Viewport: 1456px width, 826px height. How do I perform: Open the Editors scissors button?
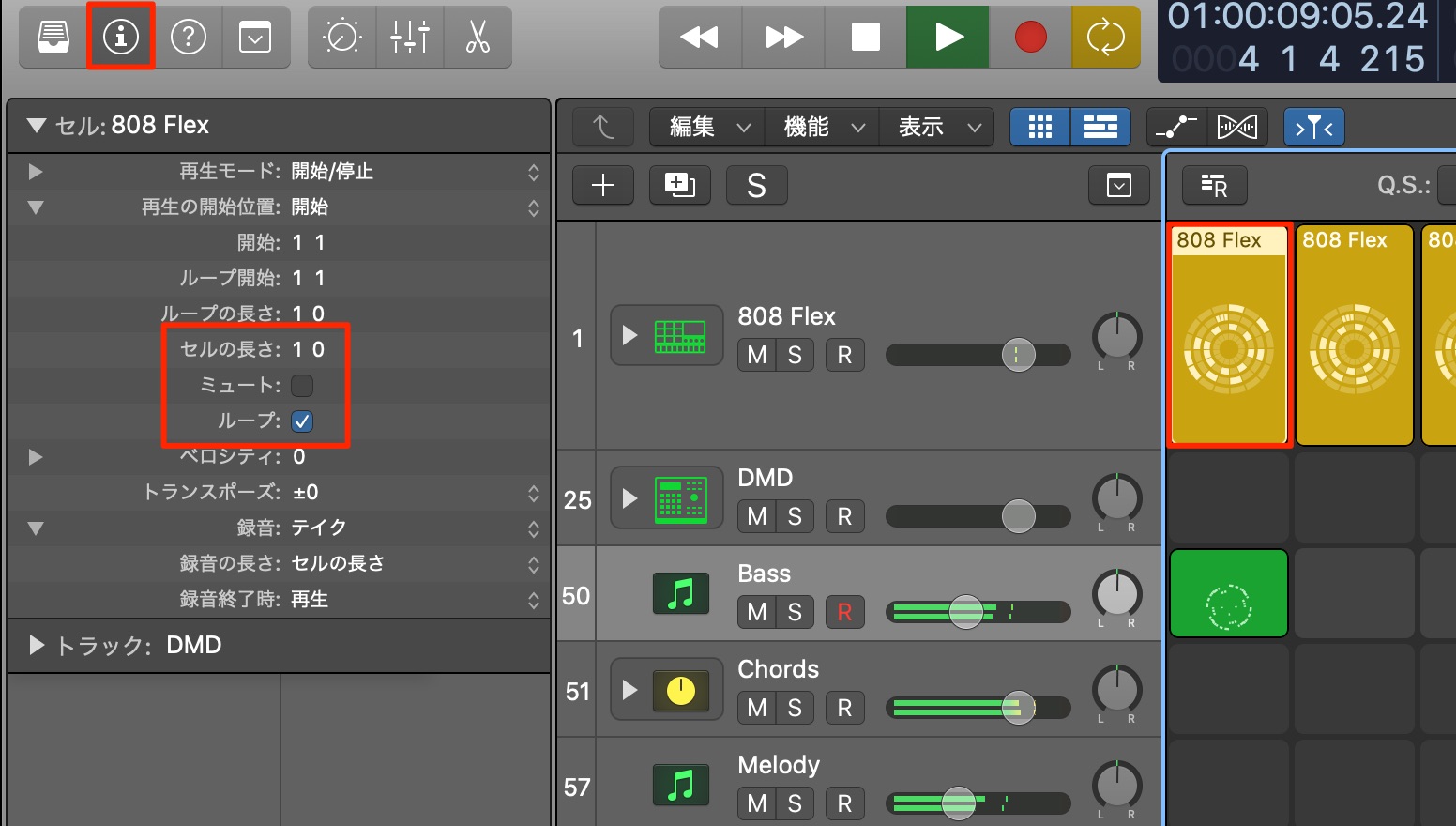pos(478,38)
